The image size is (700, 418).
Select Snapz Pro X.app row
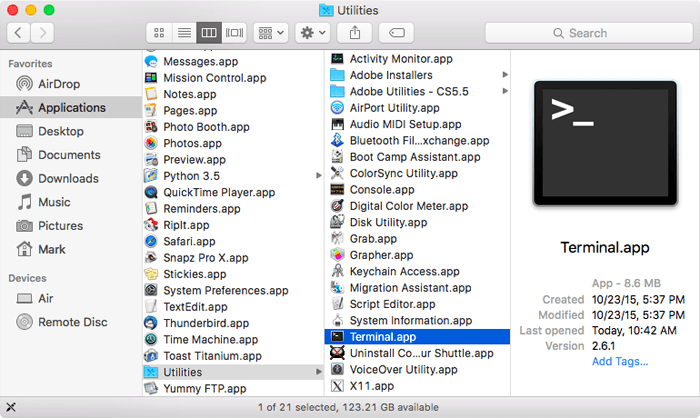pos(233,258)
